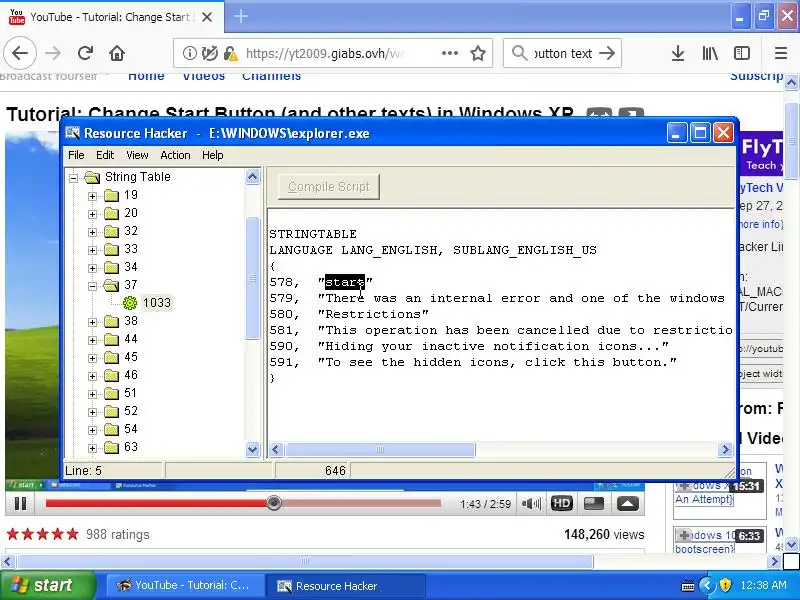Viewport: 800px width, 600px height.
Task: Close the YouTube Tutorial tab
Action: [207, 17]
